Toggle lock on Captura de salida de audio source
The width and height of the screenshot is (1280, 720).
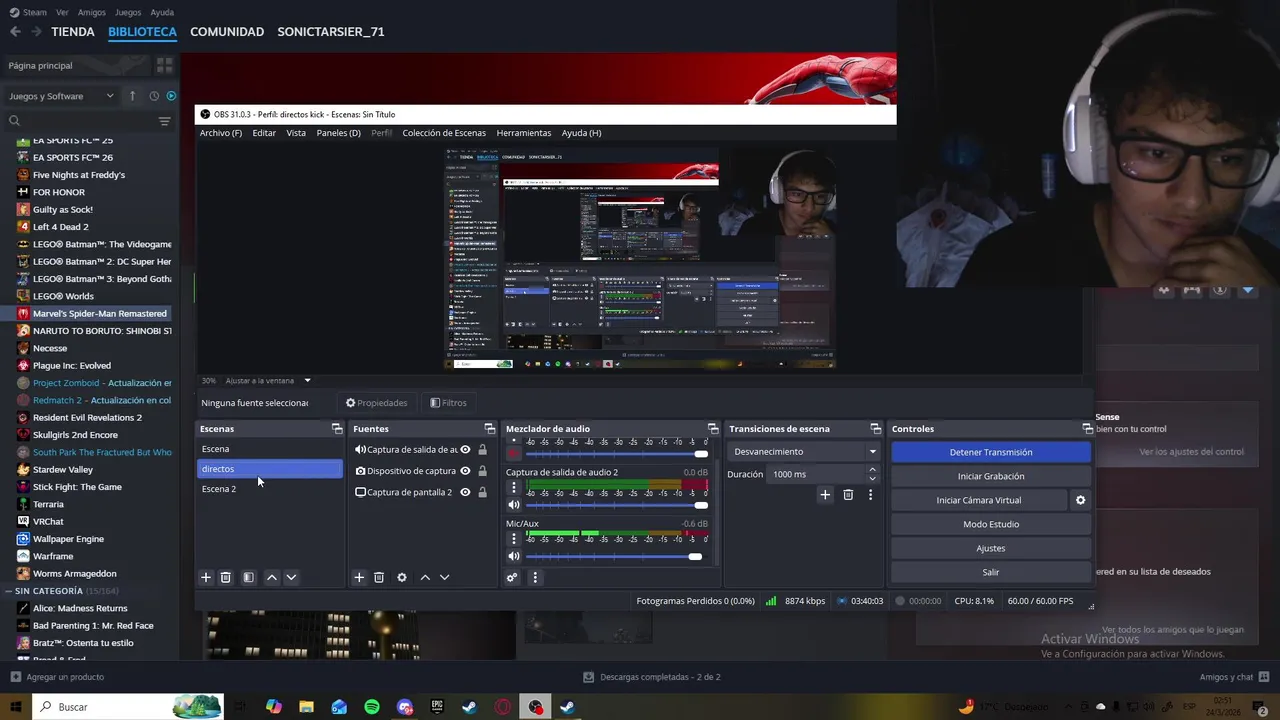tap(482, 450)
